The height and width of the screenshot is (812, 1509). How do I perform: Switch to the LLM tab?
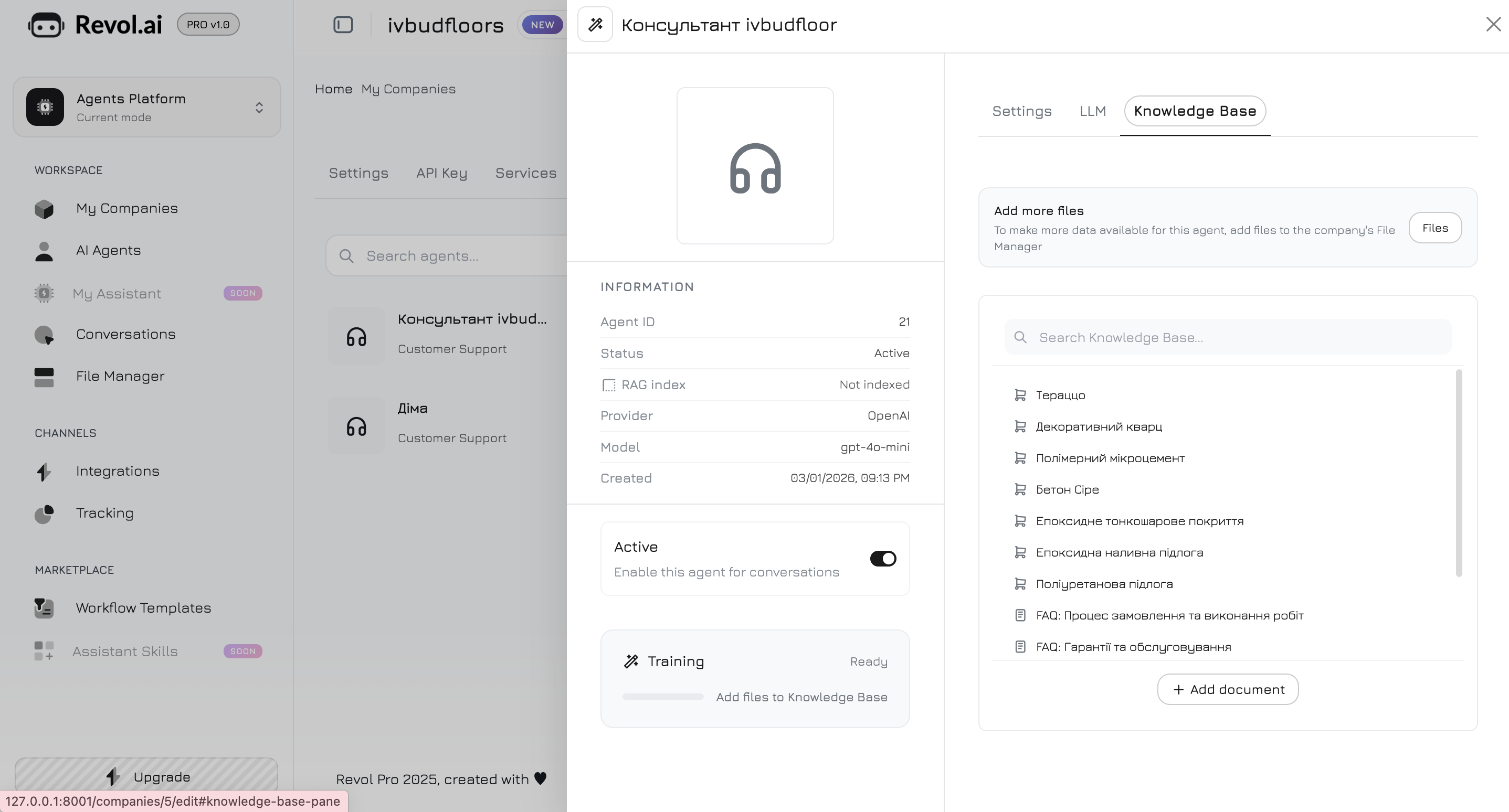click(1092, 111)
